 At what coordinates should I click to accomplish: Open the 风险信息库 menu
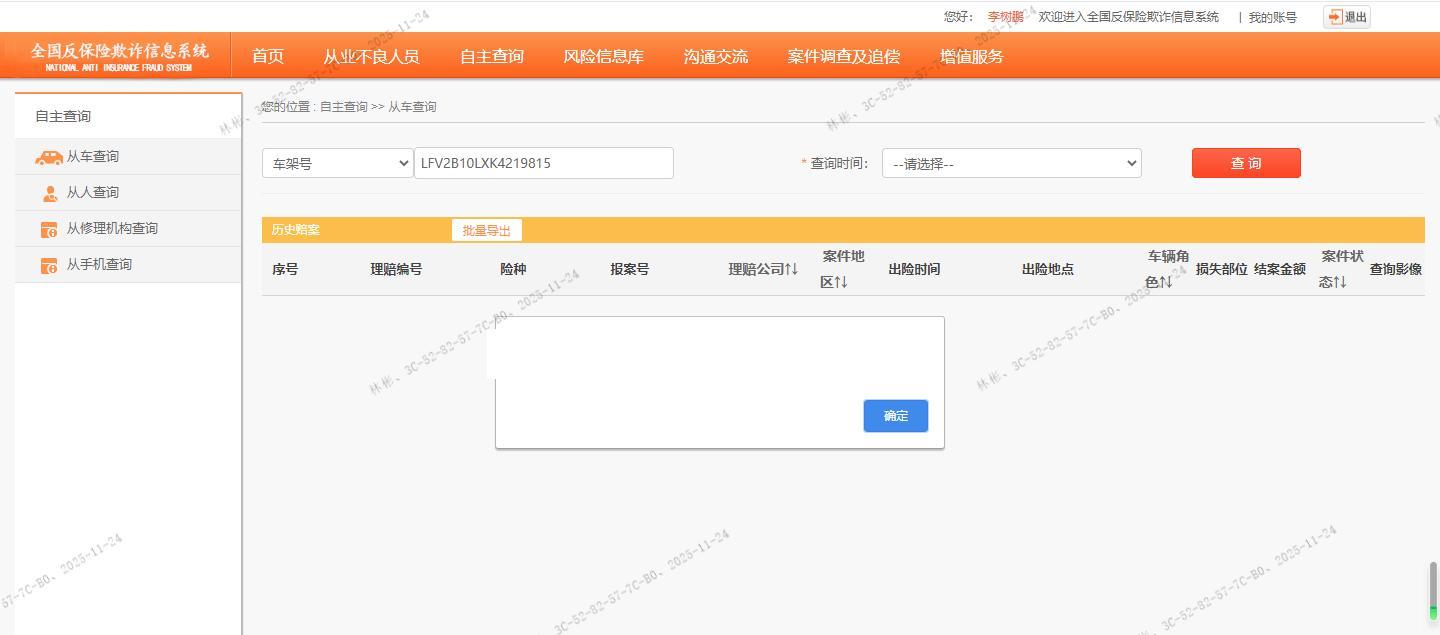point(603,57)
